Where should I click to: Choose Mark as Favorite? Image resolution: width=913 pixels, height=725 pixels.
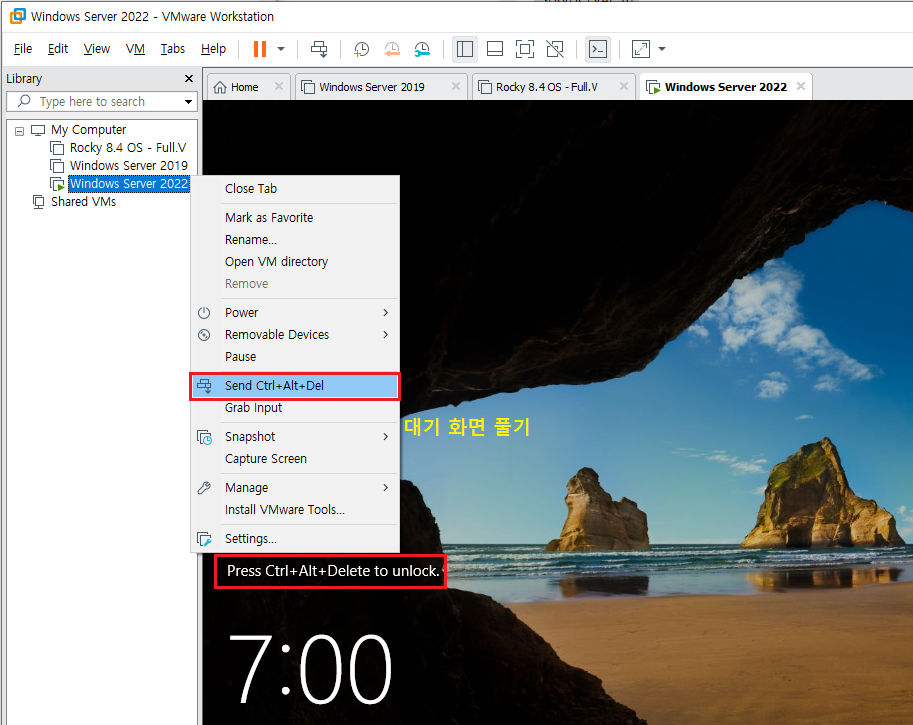[x=295, y=218]
